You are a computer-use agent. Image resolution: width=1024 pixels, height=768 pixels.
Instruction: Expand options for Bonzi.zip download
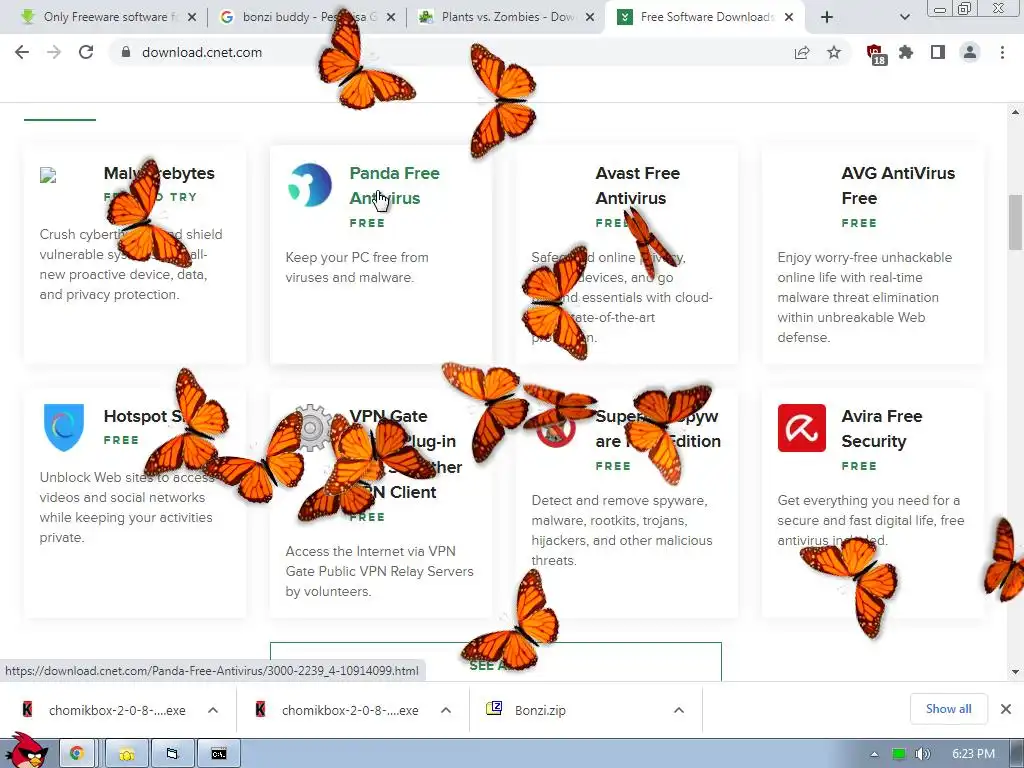tap(679, 710)
